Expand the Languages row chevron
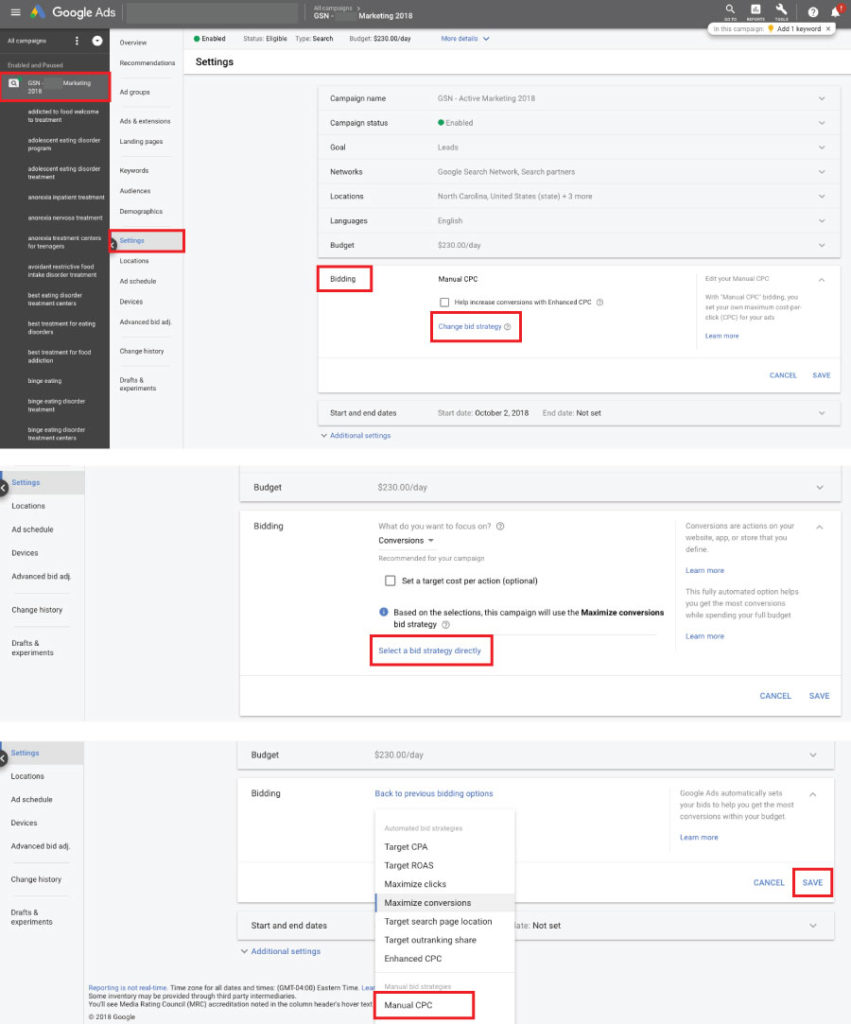851x1024 pixels. (822, 221)
